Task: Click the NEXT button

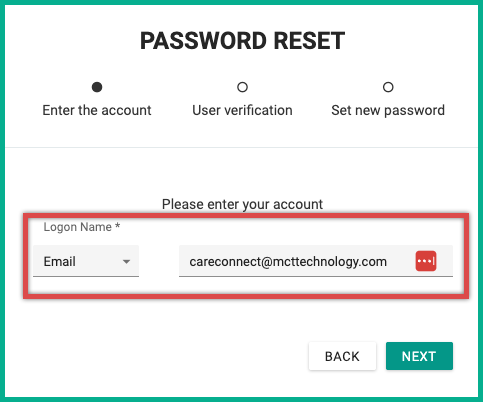Action: [419, 356]
